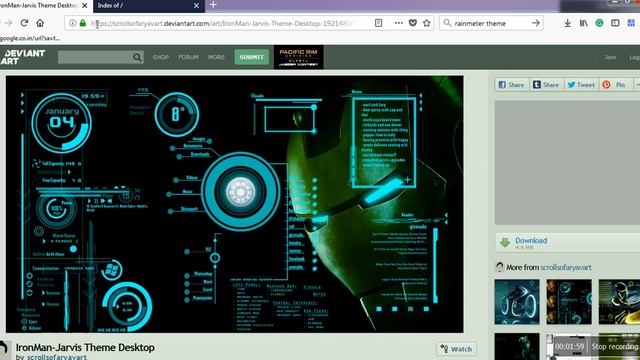Open the Library icon in toolbar
640x360 pixels.
584,23
